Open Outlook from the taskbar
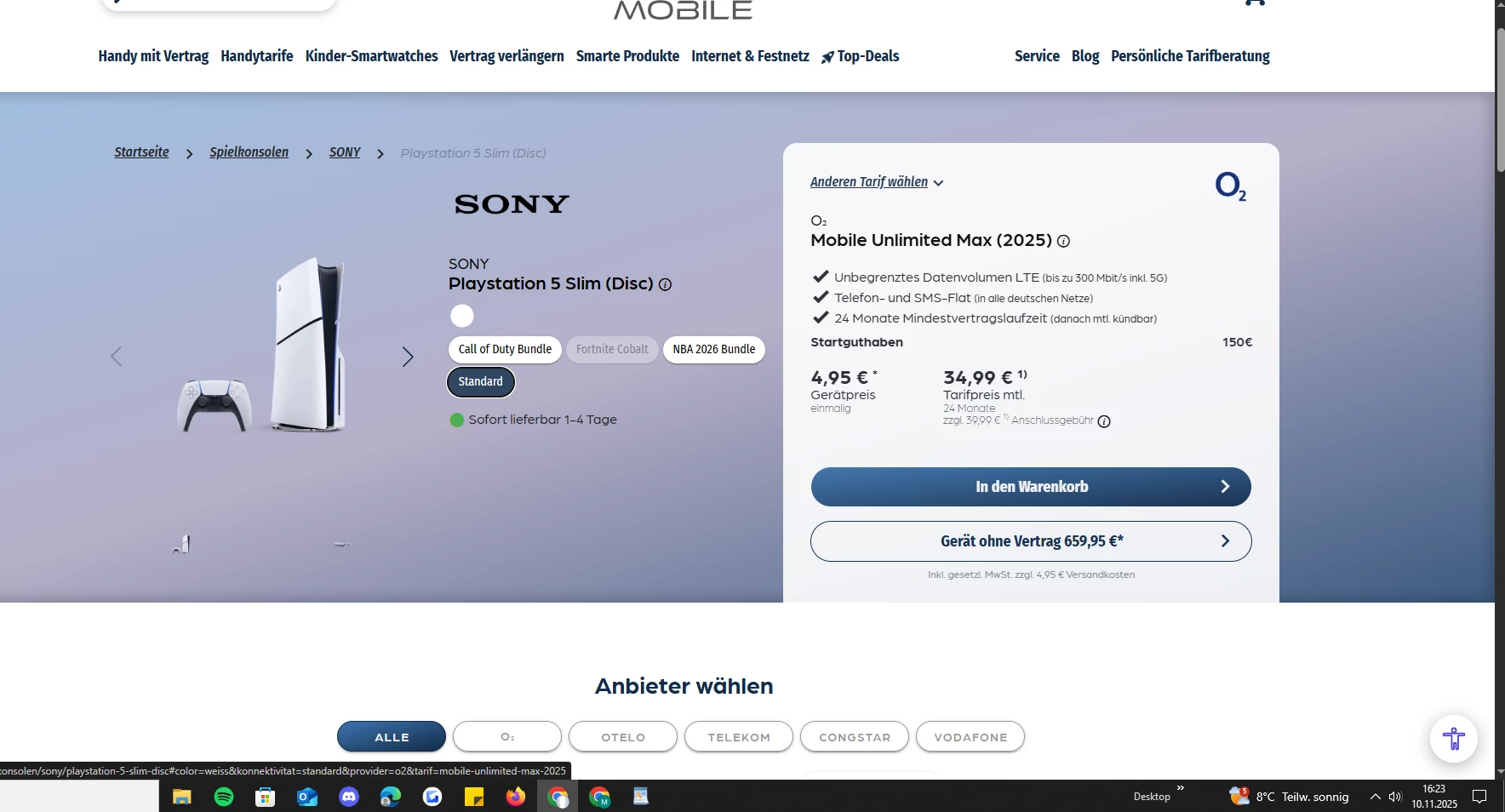The image size is (1505, 812). [x=307, y=797]
